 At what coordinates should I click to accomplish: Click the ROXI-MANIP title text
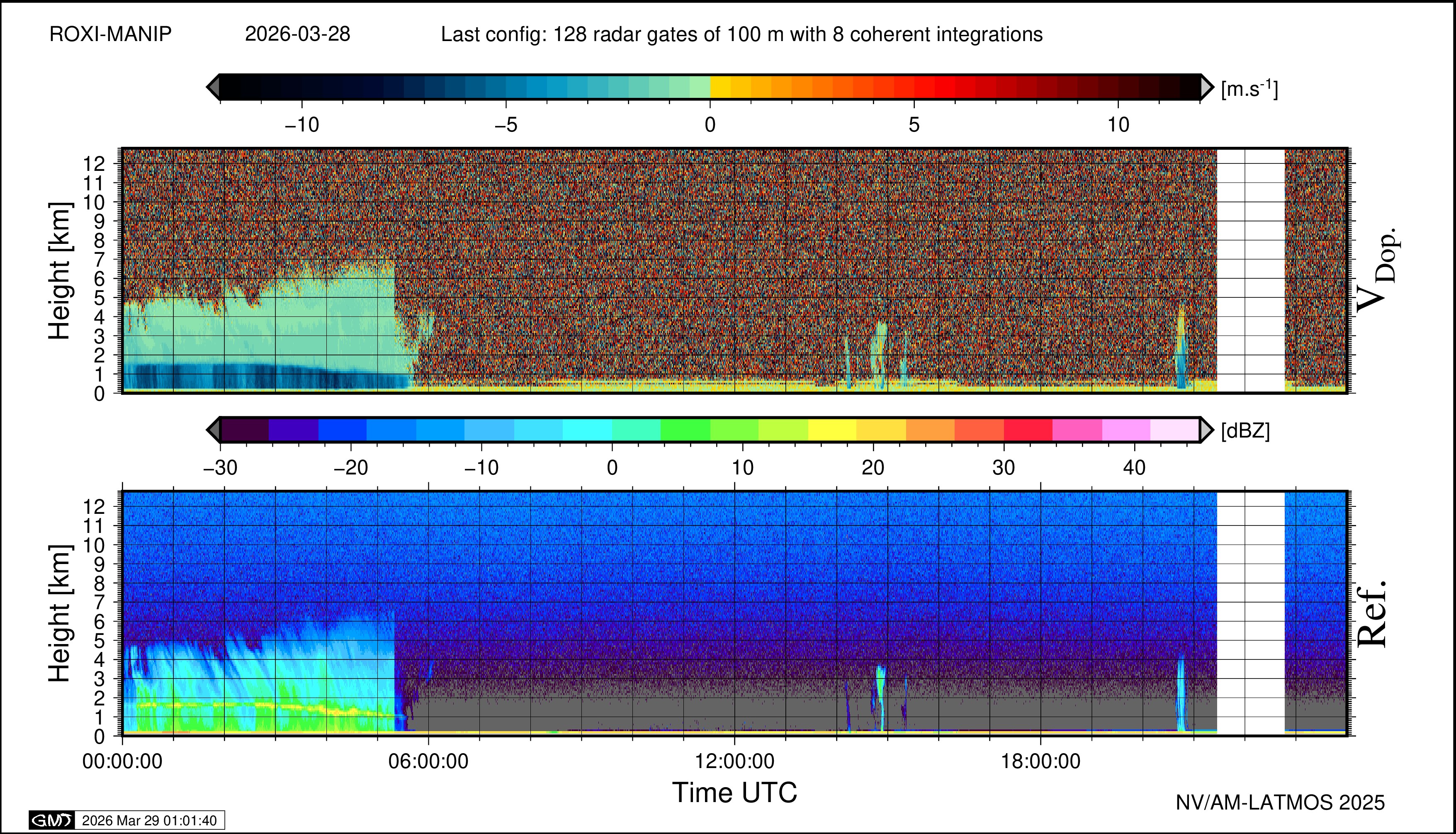pos(111,34)
